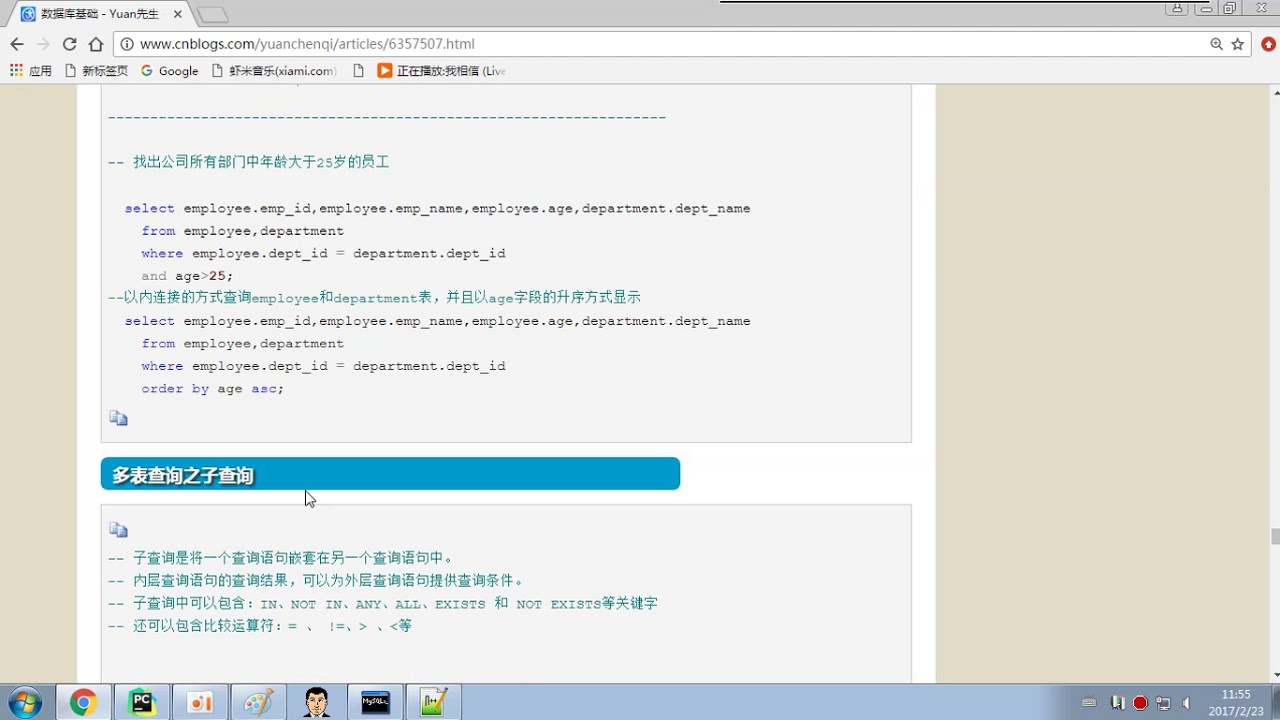Screen dimensions: 1280x720
Task: Click the keyboard icon in system tray
Action: (x=1089, y=703)
